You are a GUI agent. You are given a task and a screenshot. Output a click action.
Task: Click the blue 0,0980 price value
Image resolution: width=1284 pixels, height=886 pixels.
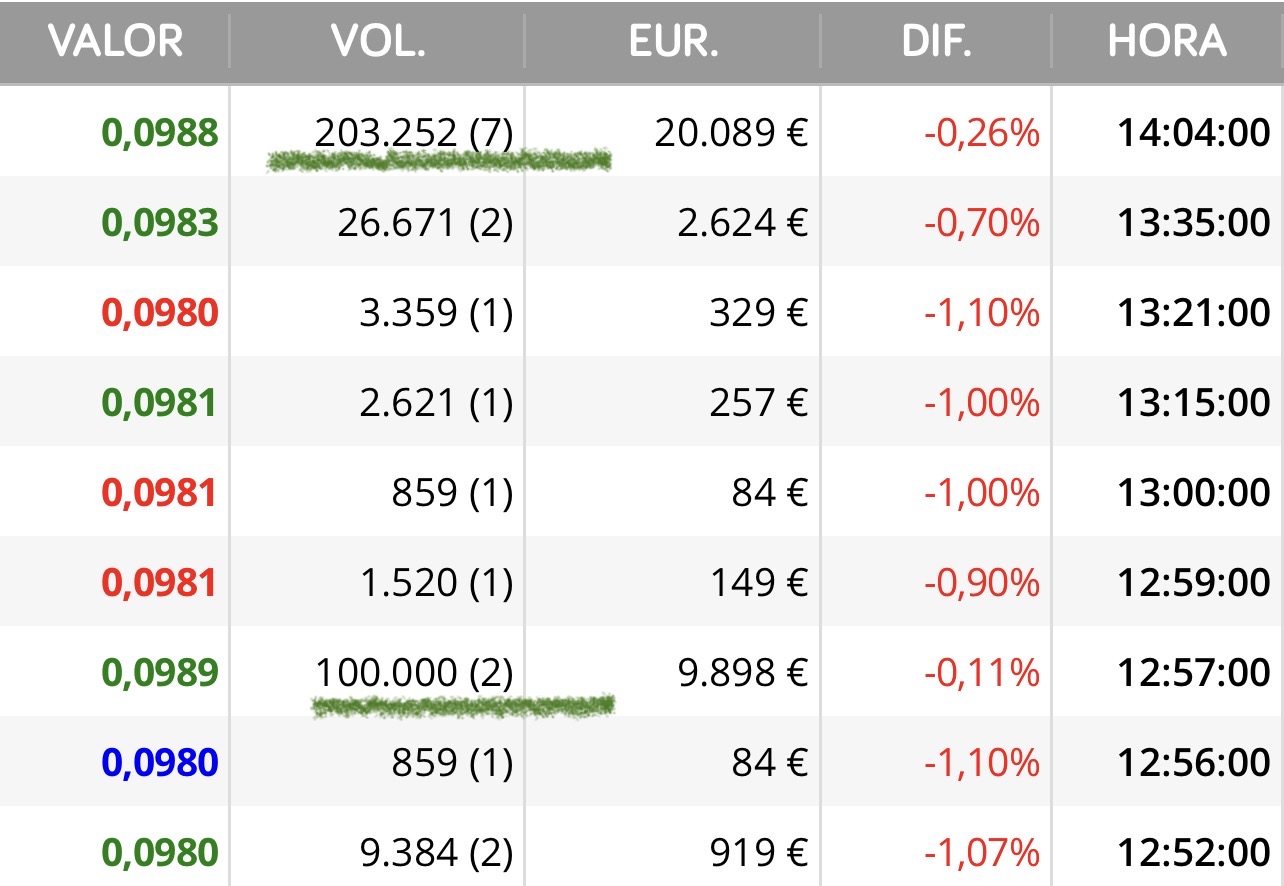pyautogui.click(x=159, y=763)
